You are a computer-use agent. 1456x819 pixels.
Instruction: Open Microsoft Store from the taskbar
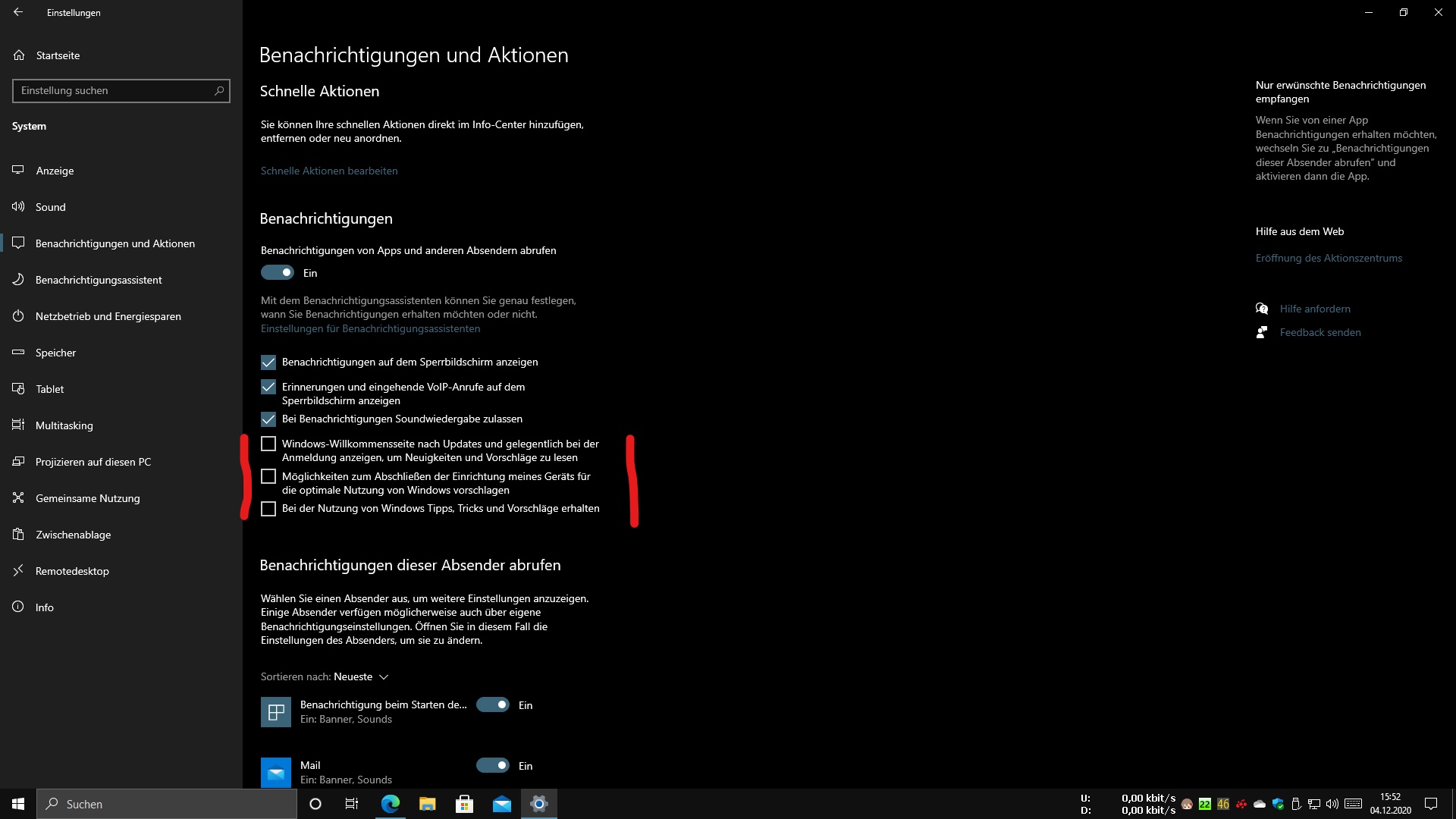click(464, 804)
